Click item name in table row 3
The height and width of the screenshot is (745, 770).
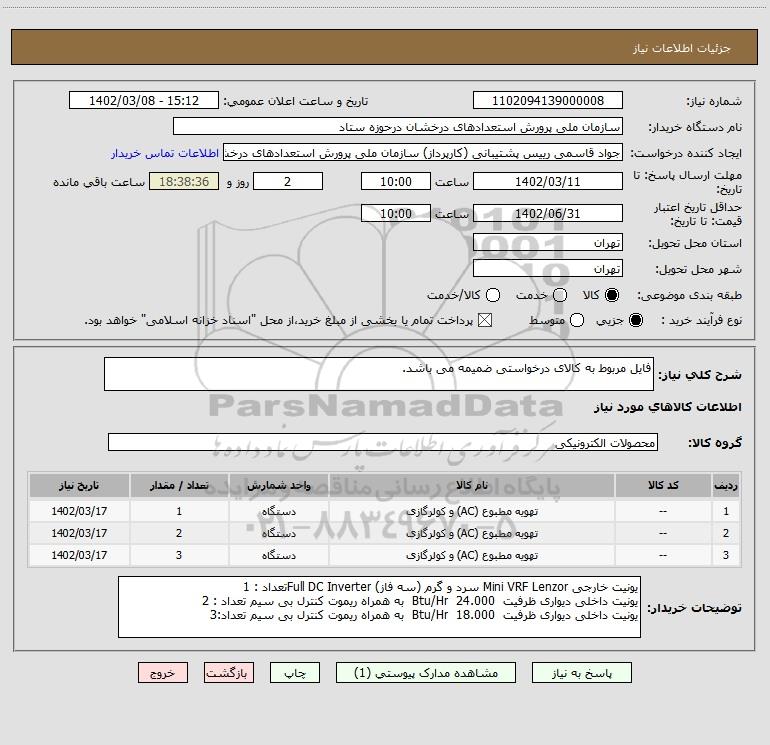tap(471, 555)
